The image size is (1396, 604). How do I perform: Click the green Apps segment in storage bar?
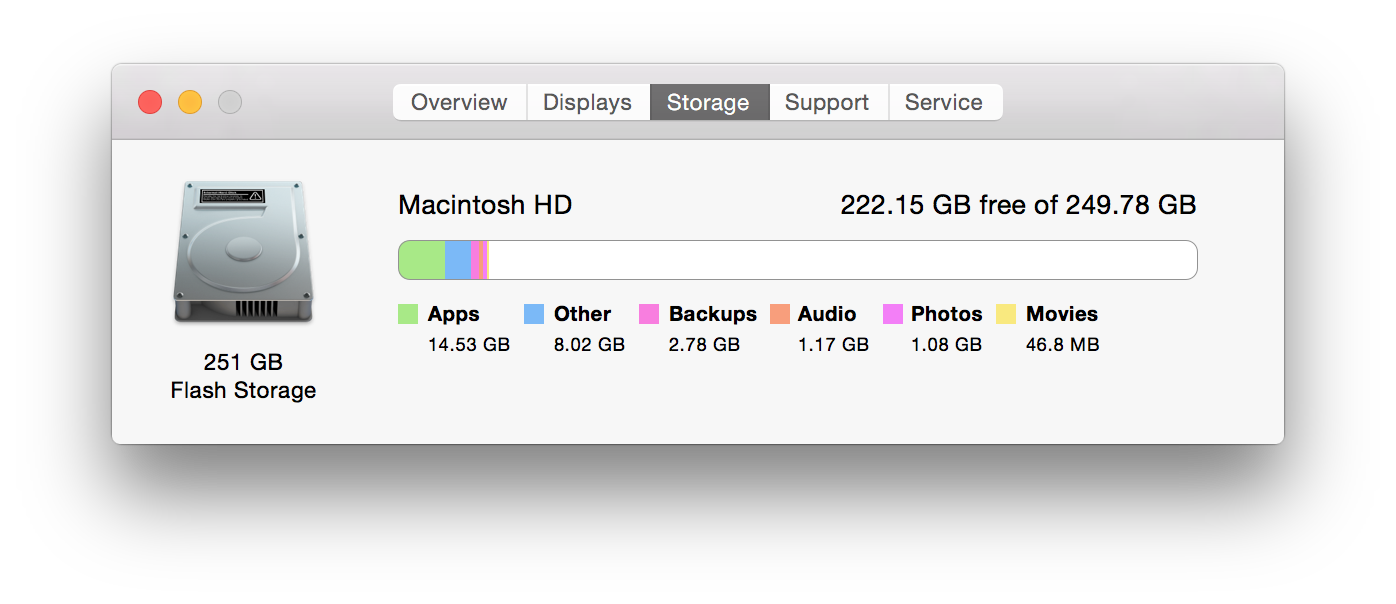(x=422, y=260)
